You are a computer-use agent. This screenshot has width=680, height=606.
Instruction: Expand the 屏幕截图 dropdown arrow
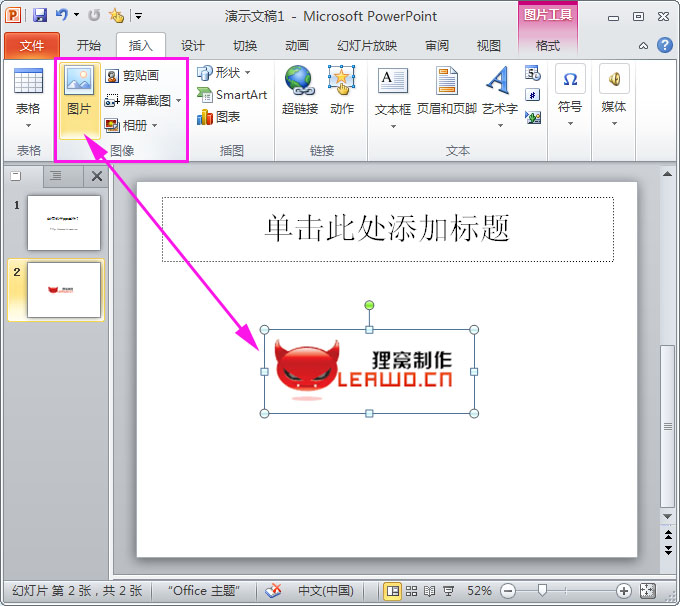179,101
